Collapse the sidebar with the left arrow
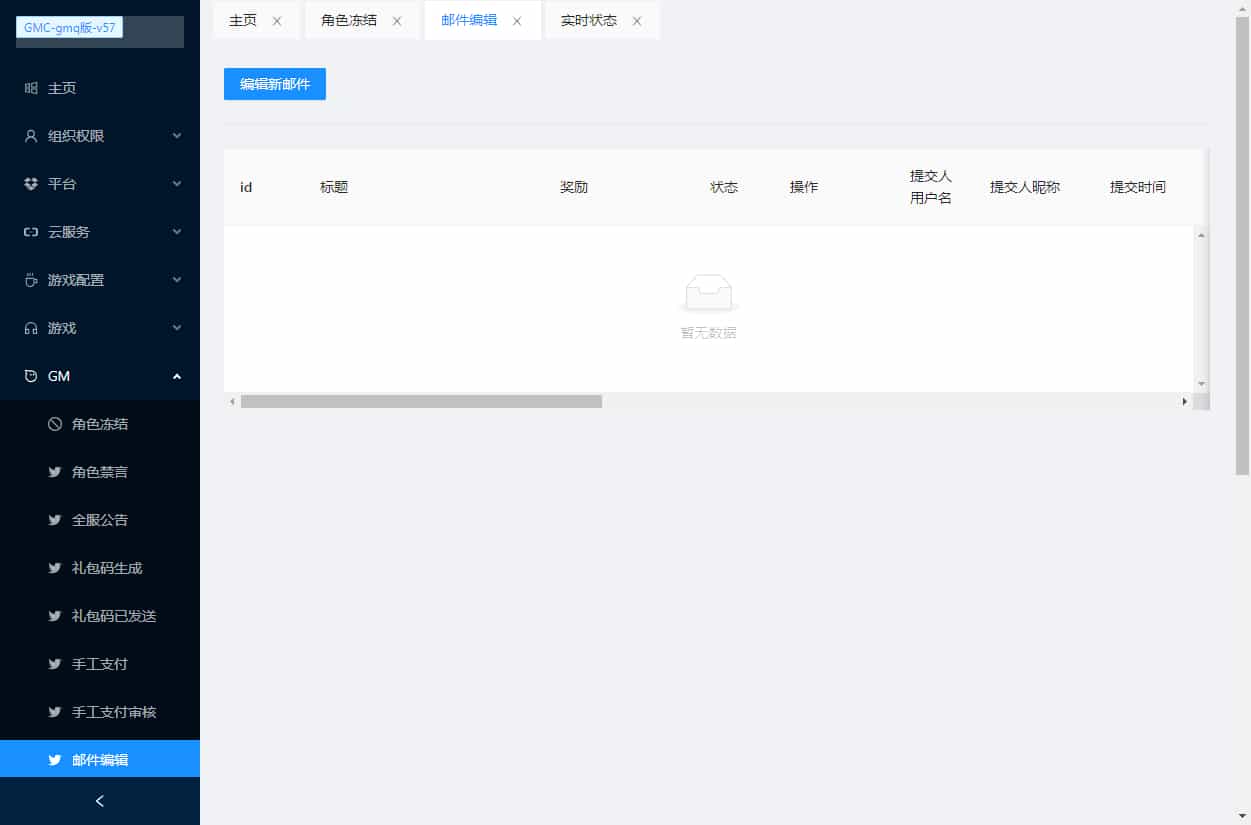 100,801
